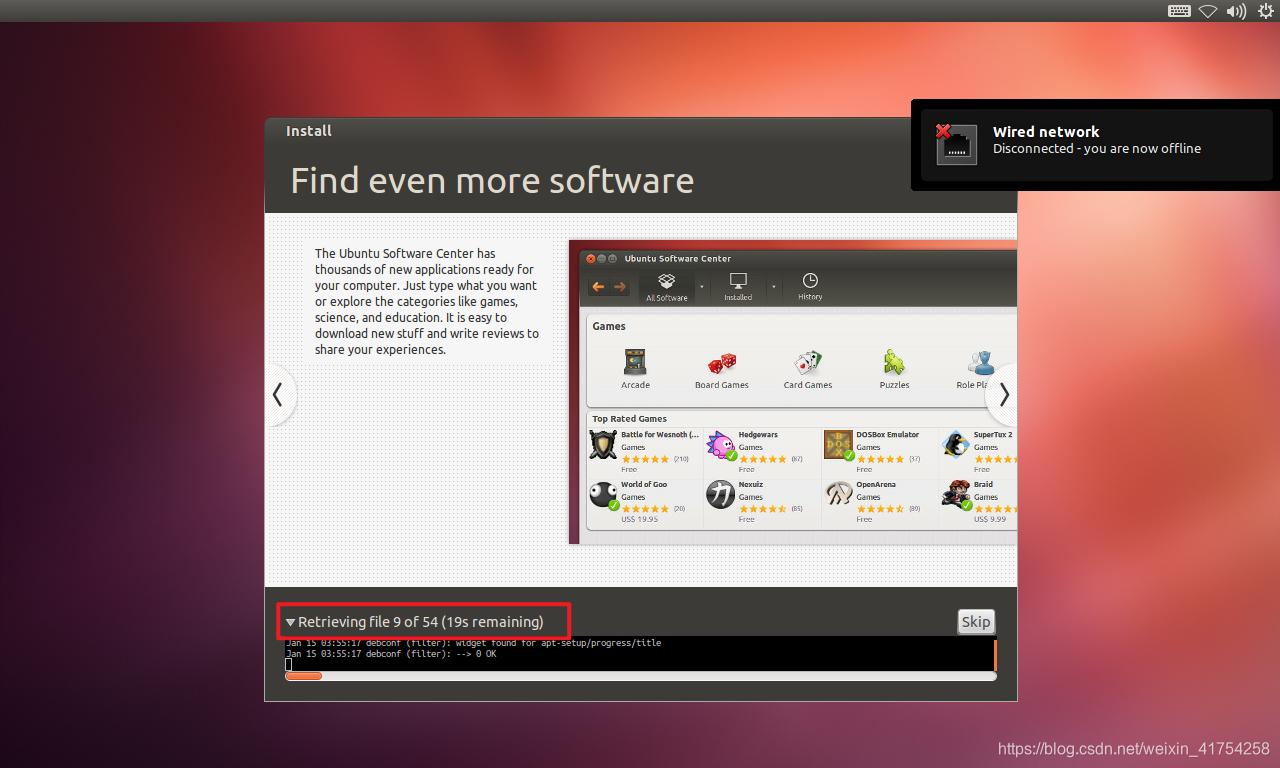Viewport: 1280px width, 768px height.
Task: Open the keyboard indicator in top bar
Action: click(1179, 11)
